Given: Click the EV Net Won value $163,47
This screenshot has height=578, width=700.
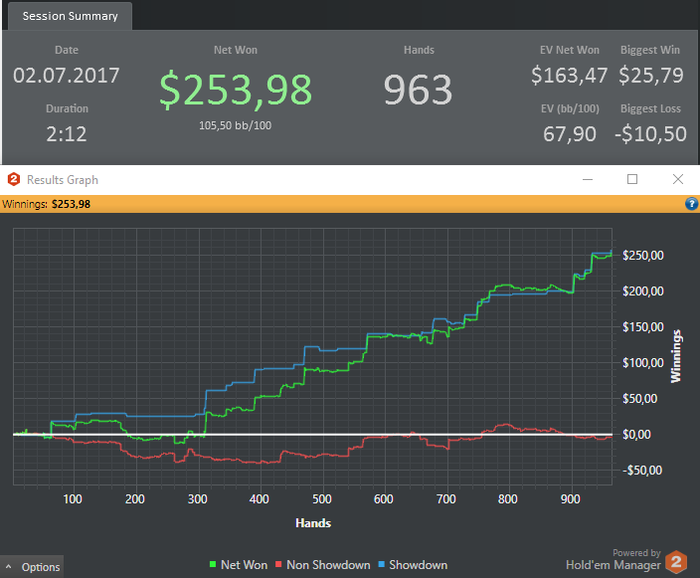Looking at the screenshot, I should (569, 75).
